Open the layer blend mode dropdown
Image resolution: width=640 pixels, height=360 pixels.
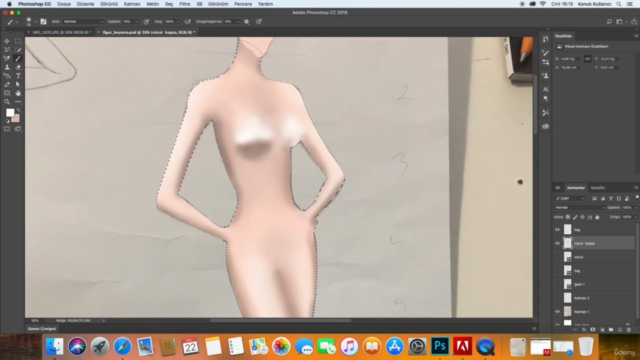pyautogui.click(x=579, y=208)
